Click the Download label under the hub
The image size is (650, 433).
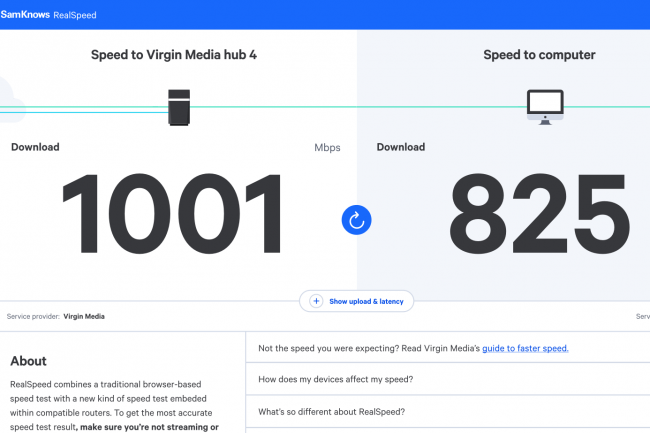35,147
